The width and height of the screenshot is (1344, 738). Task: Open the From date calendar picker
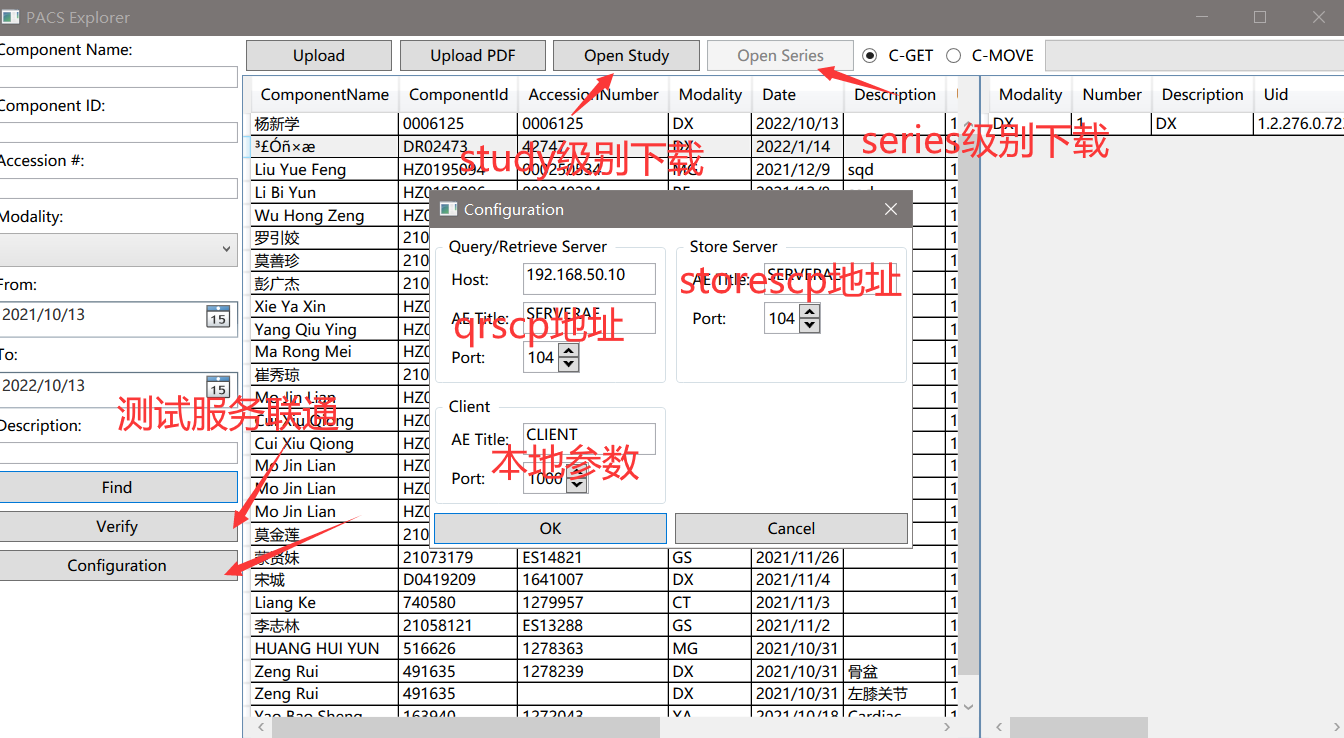pos(218,316)
